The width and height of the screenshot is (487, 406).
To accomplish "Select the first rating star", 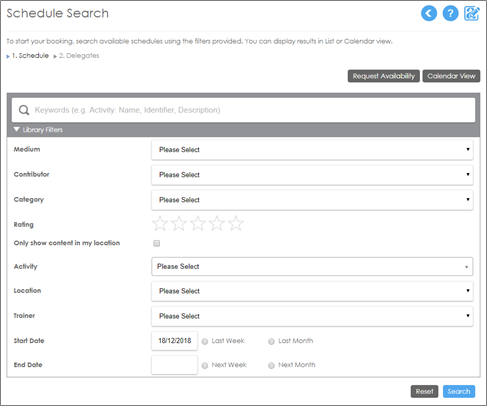I will tap(160, 223).
